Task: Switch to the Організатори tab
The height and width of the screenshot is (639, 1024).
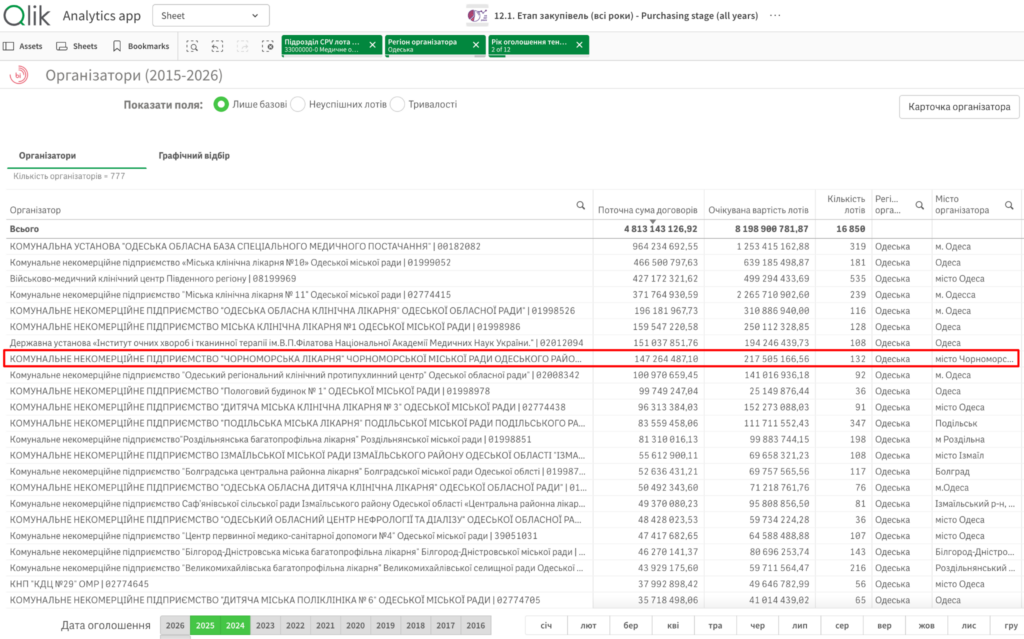Action: point(47,156)
